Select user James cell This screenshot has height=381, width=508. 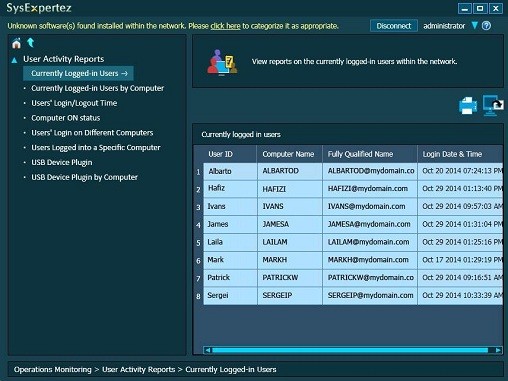point(230,224)
